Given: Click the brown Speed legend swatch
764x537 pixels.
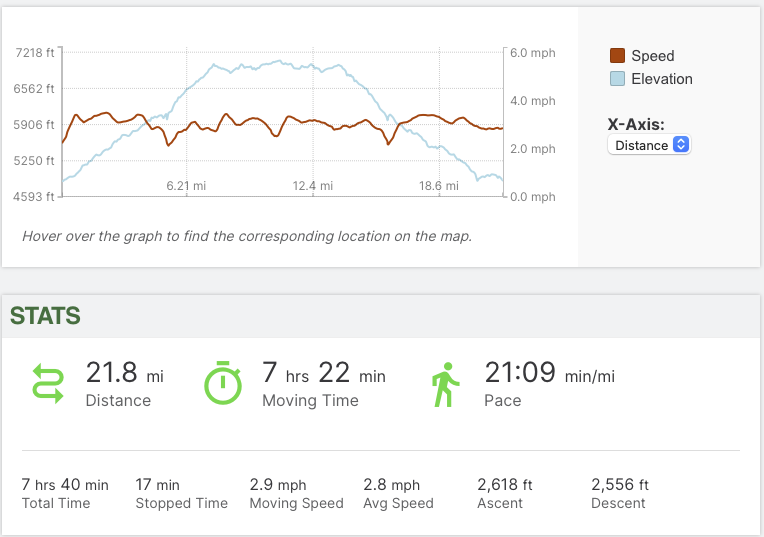Looking at the screenshot, I should pyautogui.click(x=617, y=56).
